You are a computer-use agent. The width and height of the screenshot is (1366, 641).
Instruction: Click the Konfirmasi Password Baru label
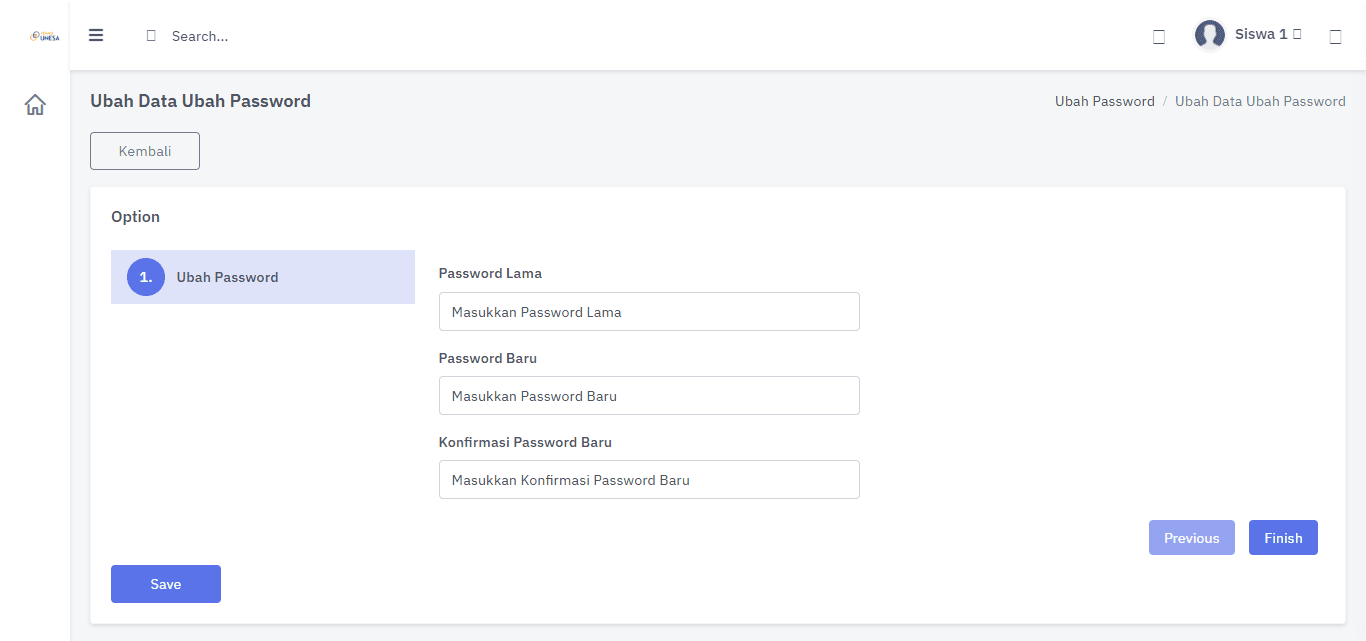click(x=525, y=442)
